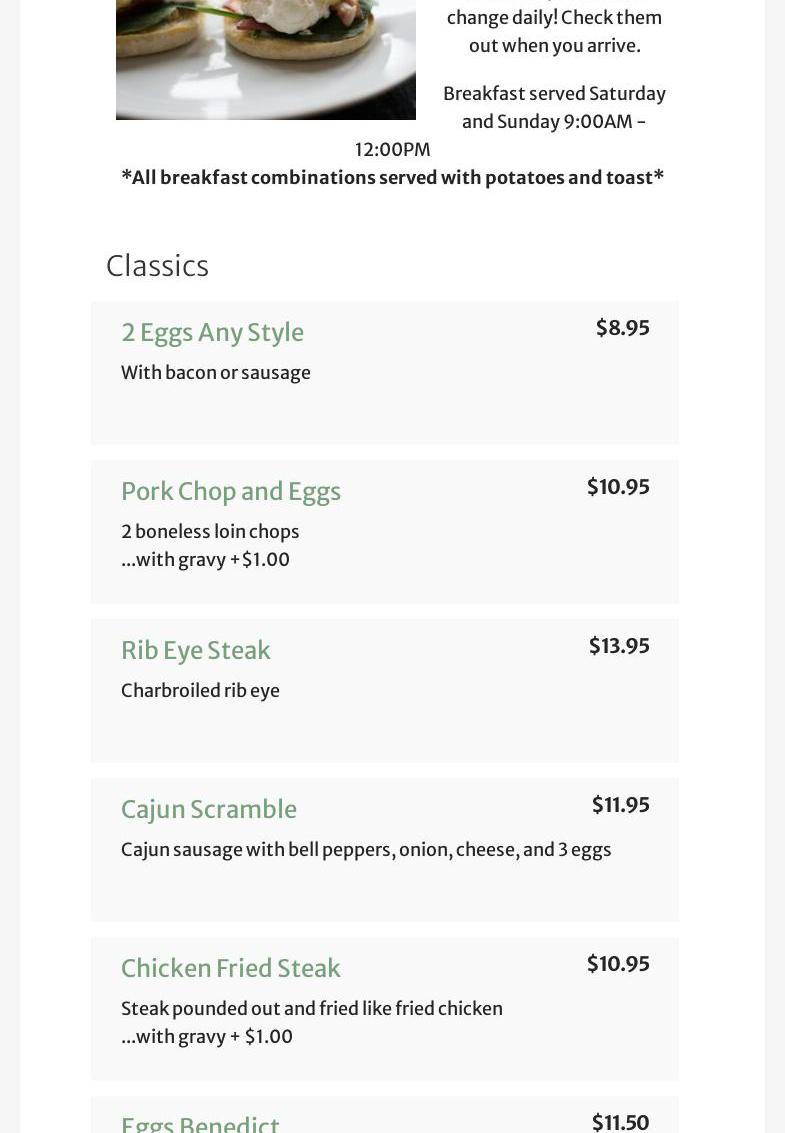Click the $11.95 Cajun Scramble price

pyautogui.click(x=620, y=805)
